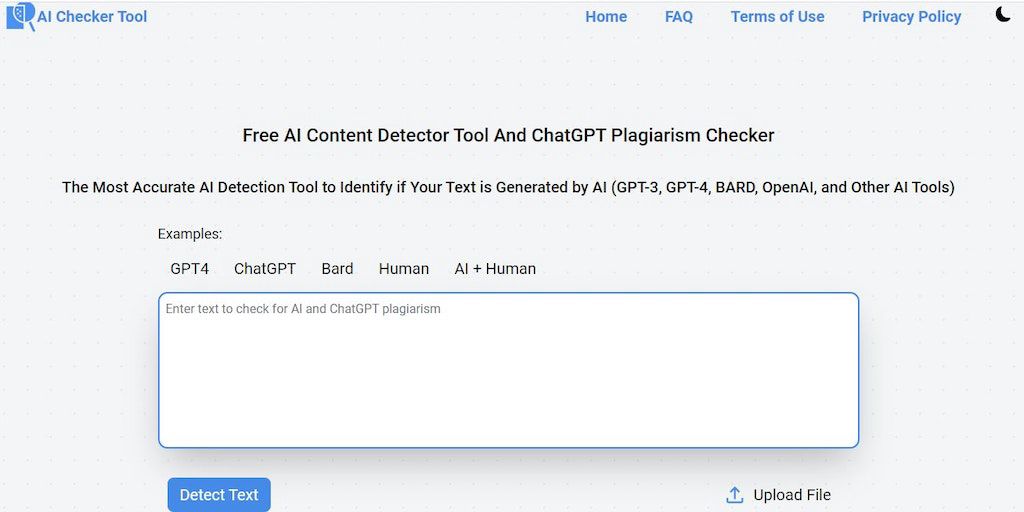
Task: Open the FAQ page
Action: click(x=679, y=17)
